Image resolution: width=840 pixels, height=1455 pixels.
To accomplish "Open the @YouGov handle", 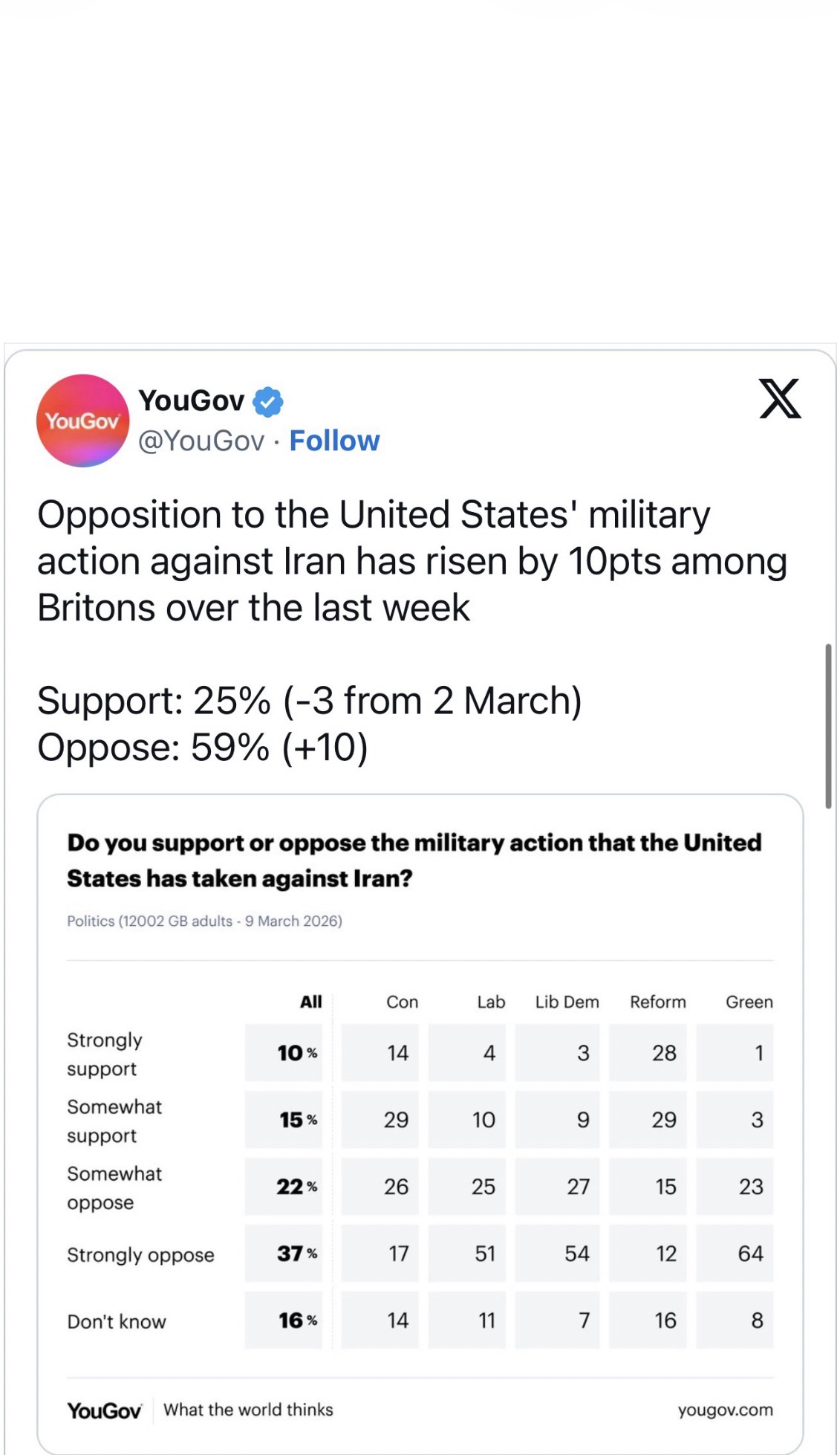I will coord(201,441).
